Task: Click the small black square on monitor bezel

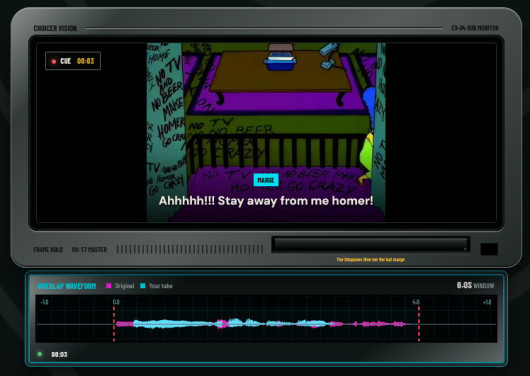Action: pos(489,249)
